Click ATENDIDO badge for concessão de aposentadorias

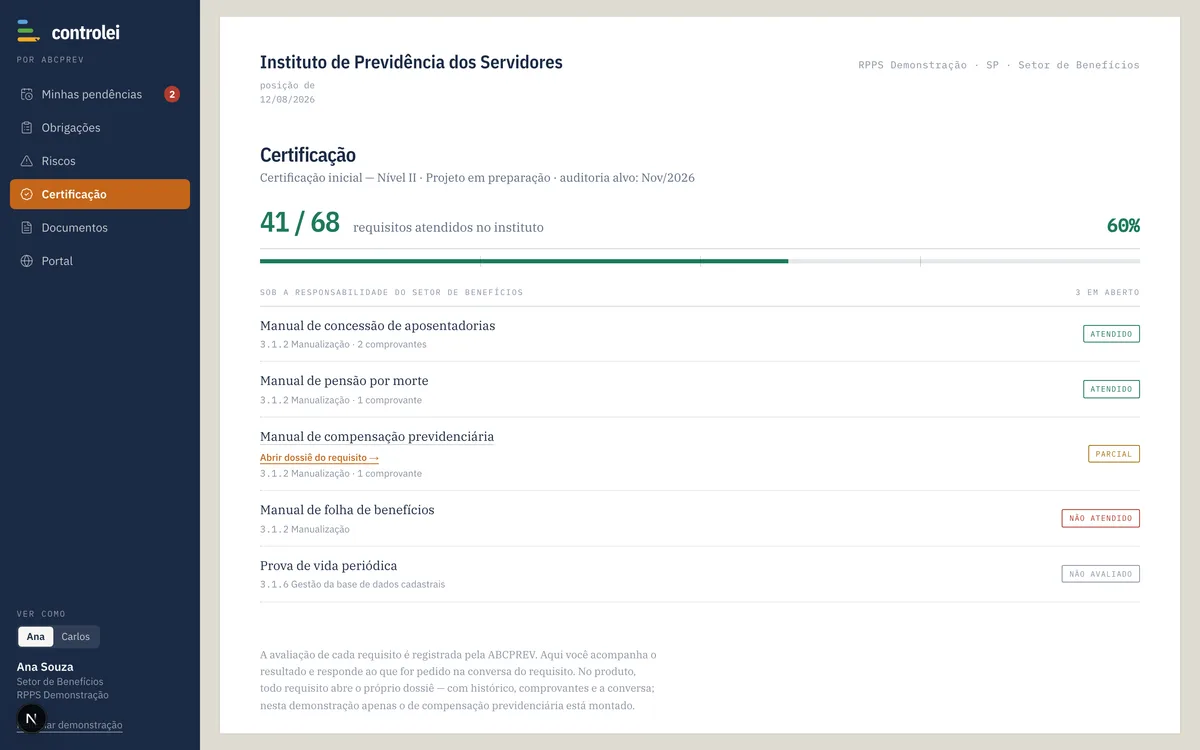(1111, 334)
